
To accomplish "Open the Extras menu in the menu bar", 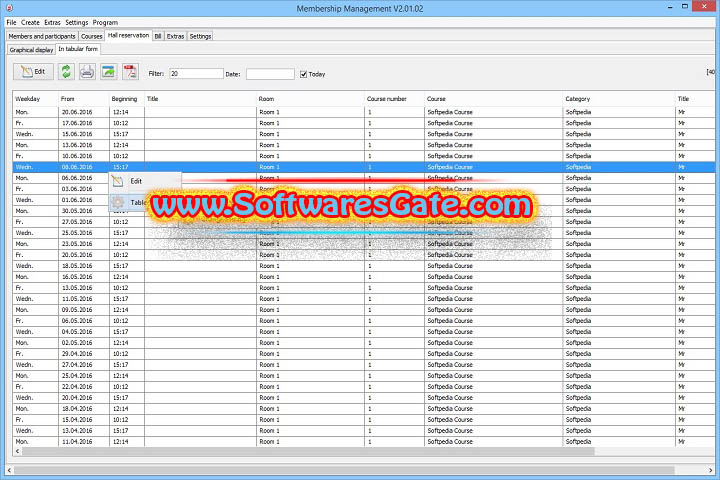I will (52, 22).
